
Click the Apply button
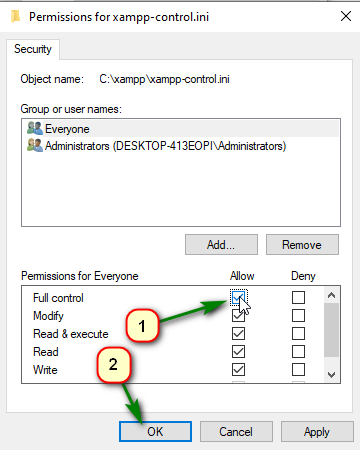(x=317, y=432)
